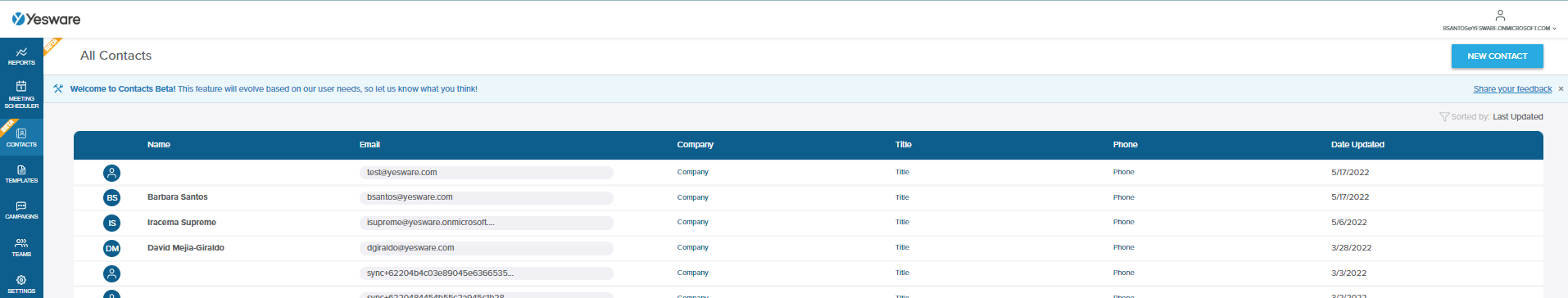
Task: Click the Yesware logo
Action: pyautogui.click(x=46, y=19)
